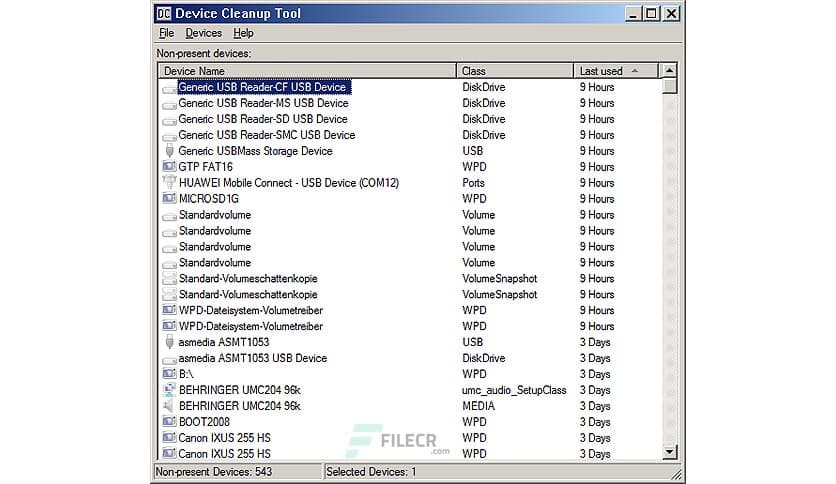
Task: Select the BOOT2008 device entry
Action: 204,422
